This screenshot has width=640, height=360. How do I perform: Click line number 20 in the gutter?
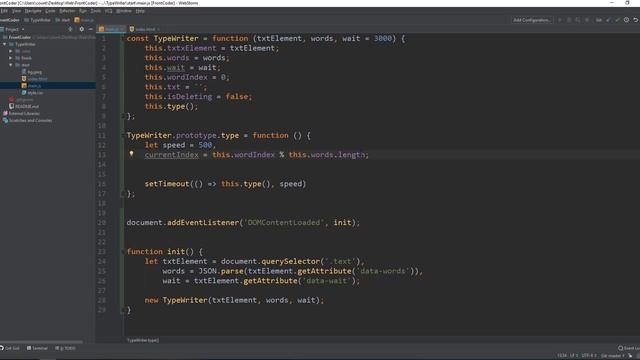click(102, 223)
